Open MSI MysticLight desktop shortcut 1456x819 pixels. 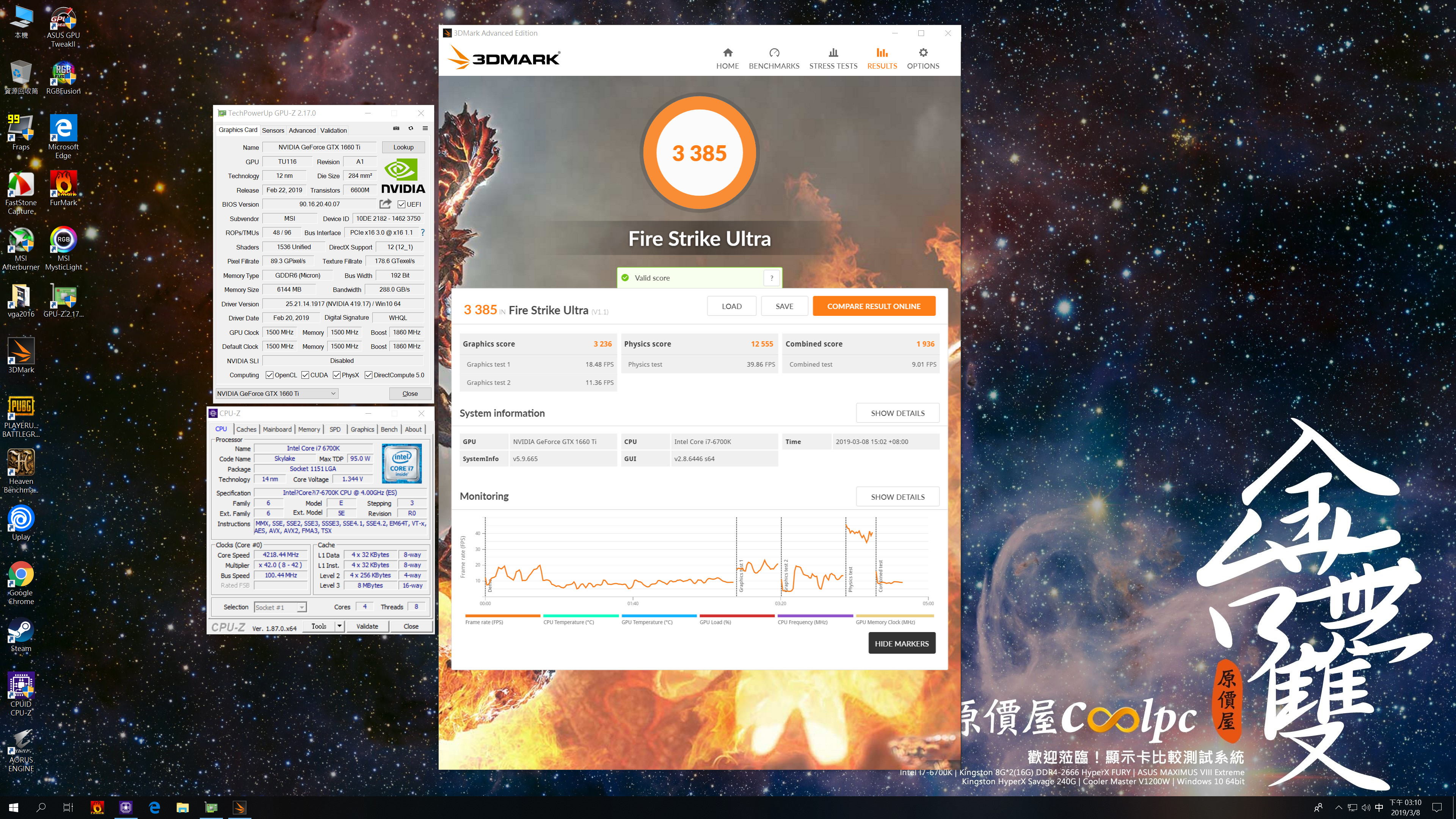click(63, 249)
